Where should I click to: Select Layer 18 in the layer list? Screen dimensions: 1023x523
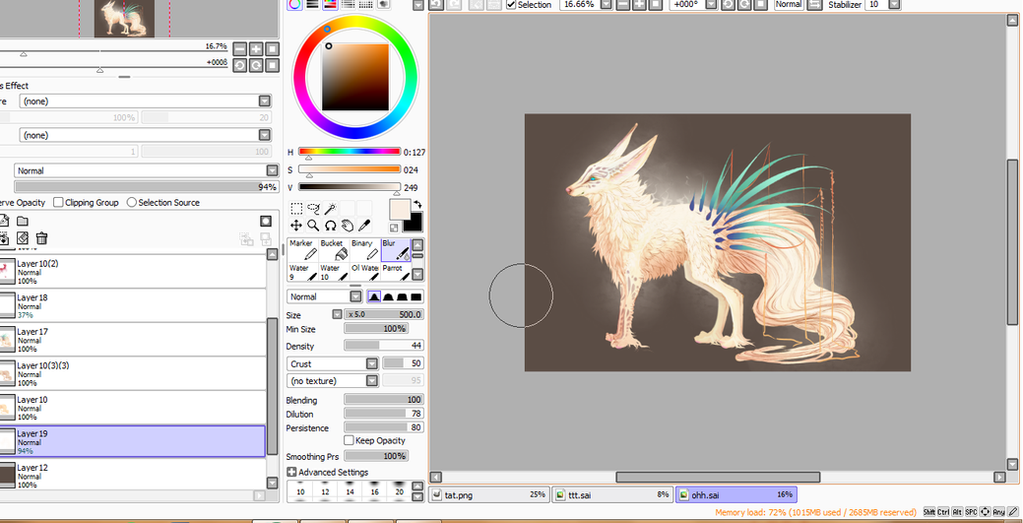[132, 306]
